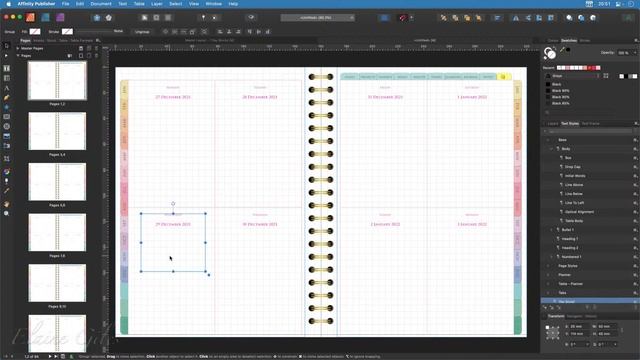Select the Heading 1 text style
Screen dimensions: 640x360
[x=569, y=239]
